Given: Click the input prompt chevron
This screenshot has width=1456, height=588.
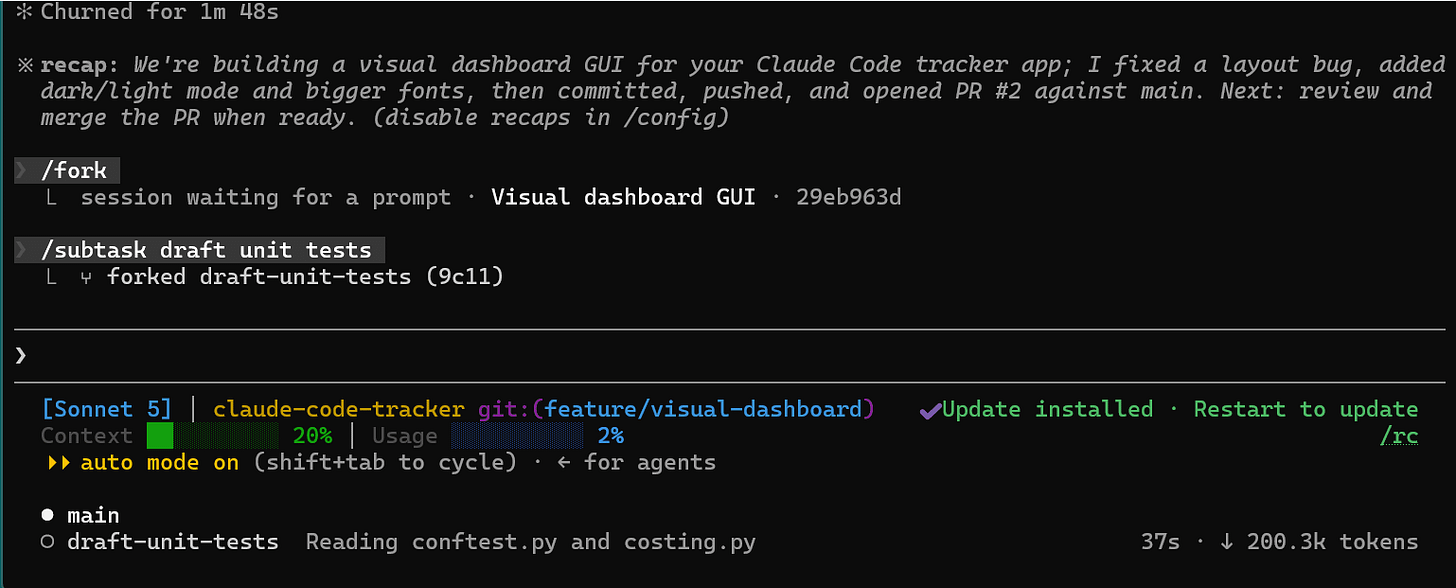Looking at the screenshot, I should click(22, 355).
